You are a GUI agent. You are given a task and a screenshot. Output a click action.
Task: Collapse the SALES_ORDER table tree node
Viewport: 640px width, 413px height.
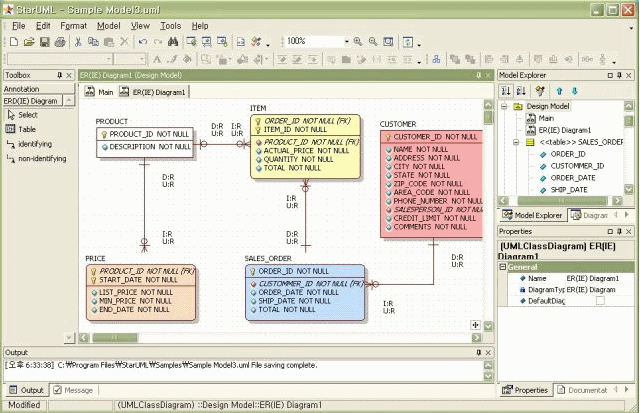(x=517, y=142)
